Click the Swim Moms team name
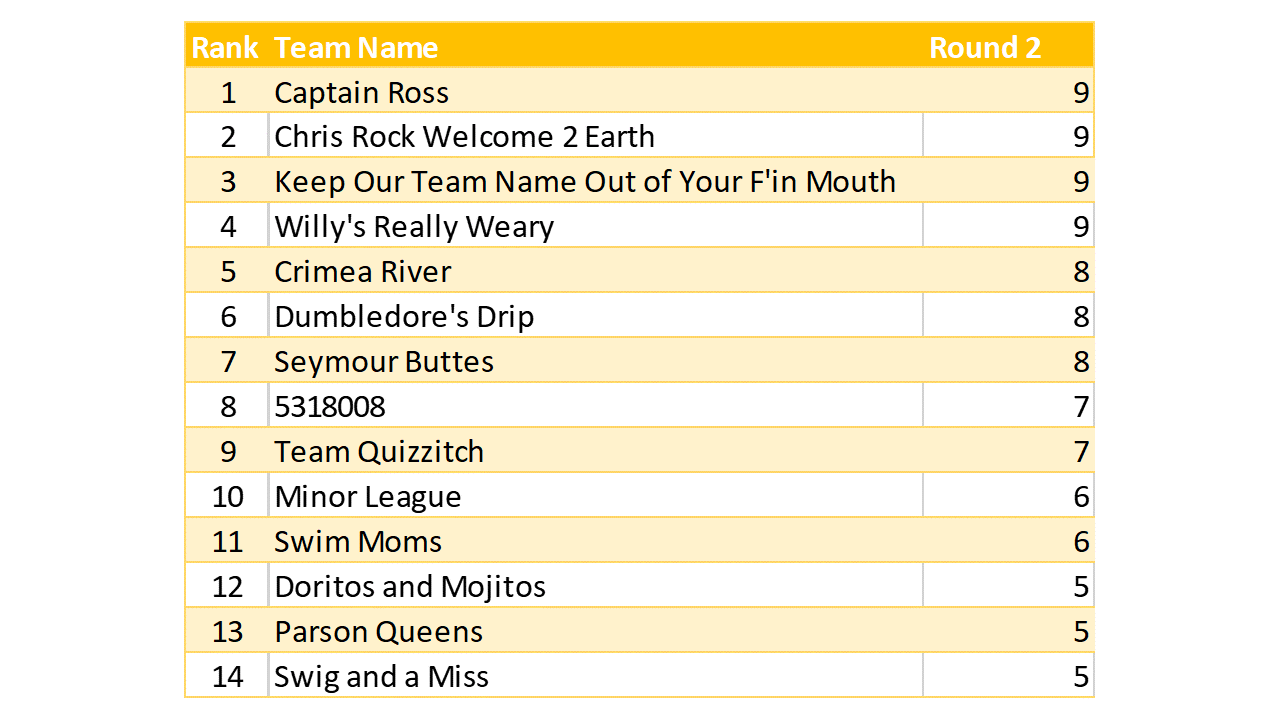The height and width of the screenshot is (720, 1280). [358, 541]
